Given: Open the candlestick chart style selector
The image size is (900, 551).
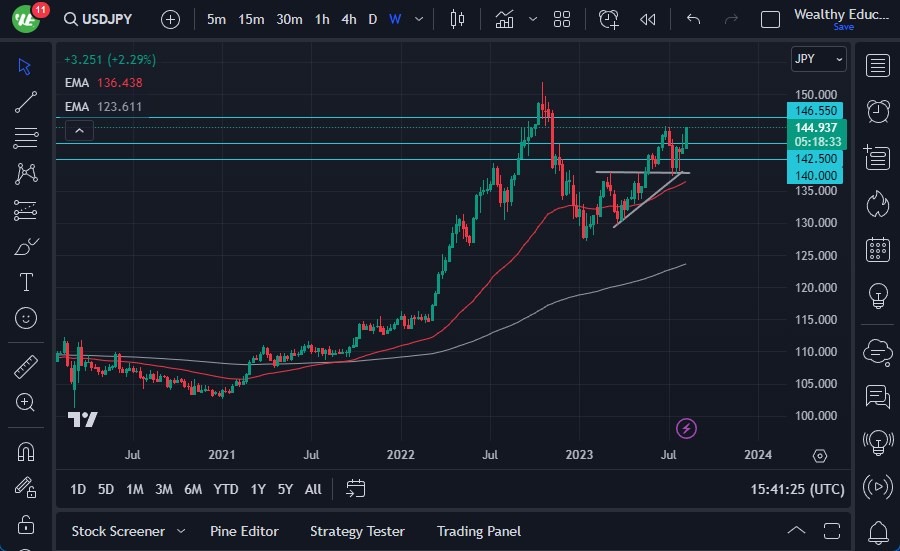Looking at the screenshot, I should pyautogui.click(x=458, y=19).
